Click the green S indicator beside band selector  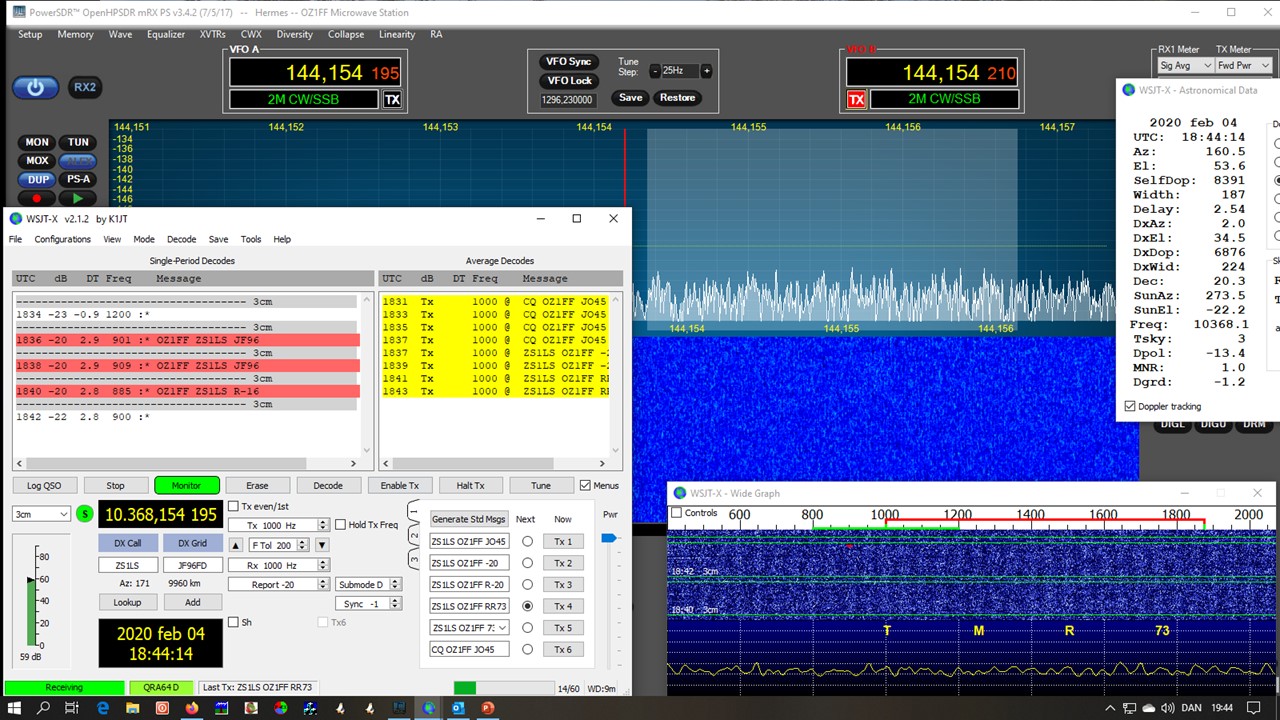85,514
